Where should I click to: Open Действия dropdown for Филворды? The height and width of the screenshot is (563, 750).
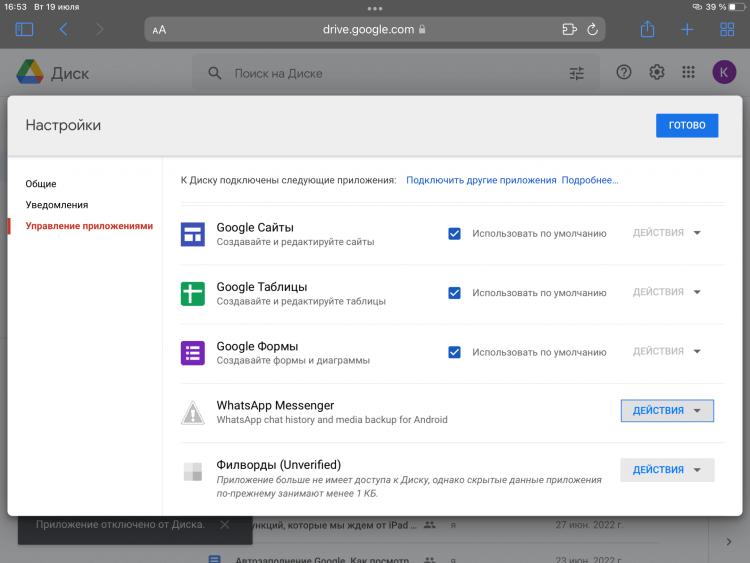pyautogui.click(x=667, y=470)
